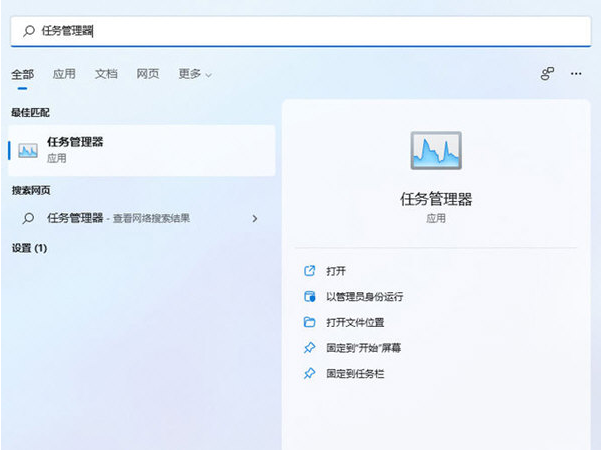Open the 任务管理器 best match result
Screen dimensions: 602x450
[142, 150]
